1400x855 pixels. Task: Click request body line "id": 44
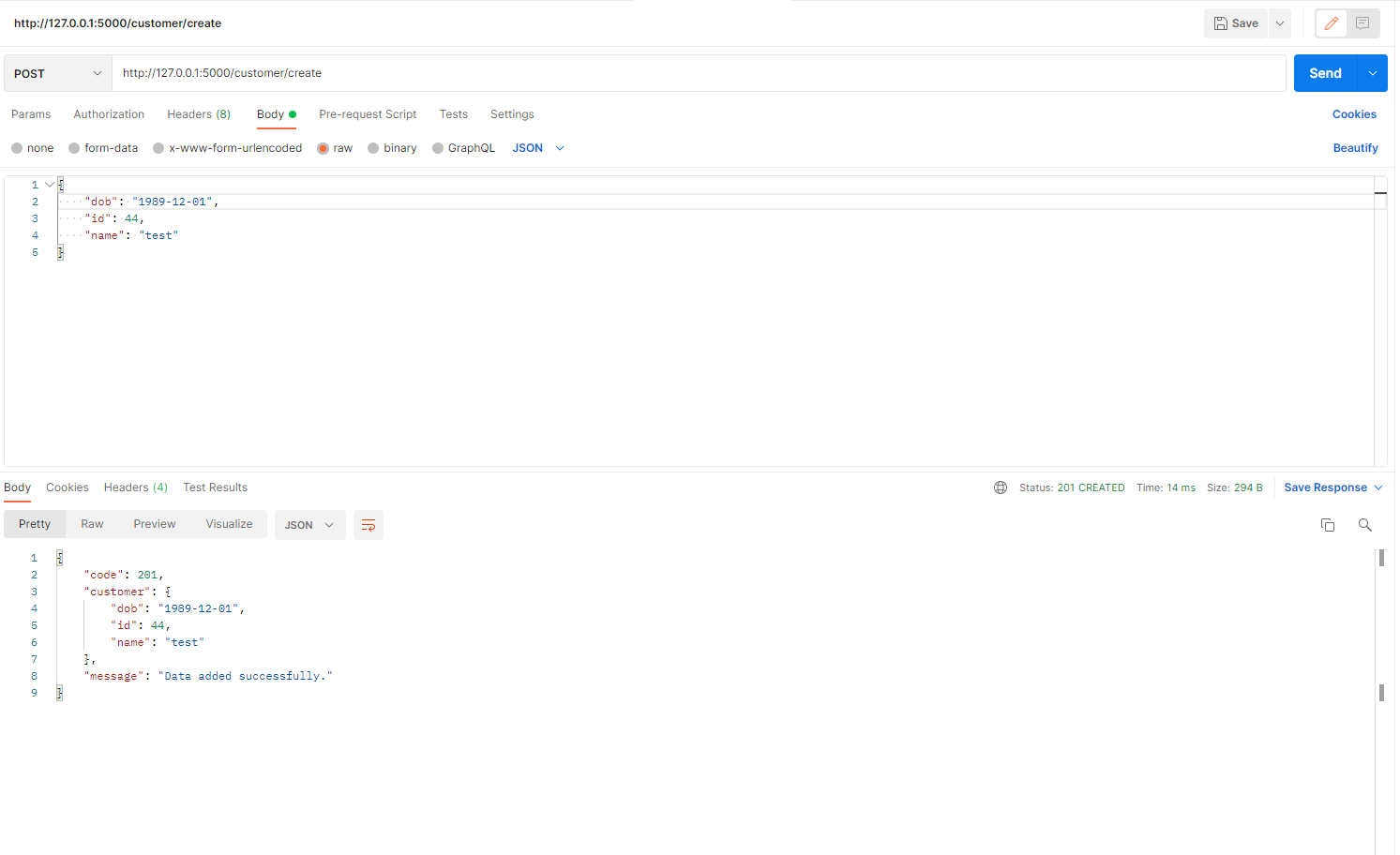click(114, 218)
